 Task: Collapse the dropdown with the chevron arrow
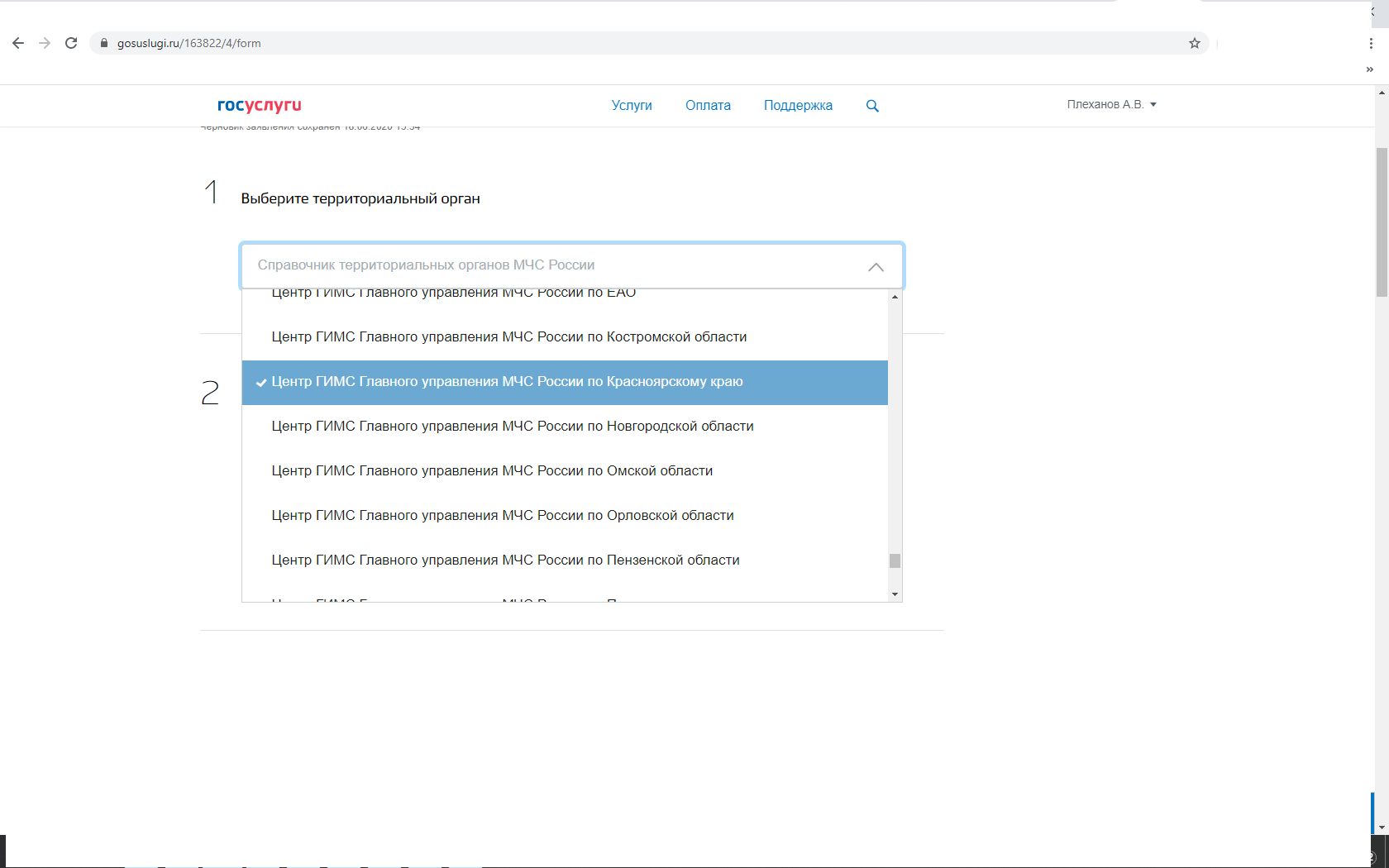pos(876,266)
